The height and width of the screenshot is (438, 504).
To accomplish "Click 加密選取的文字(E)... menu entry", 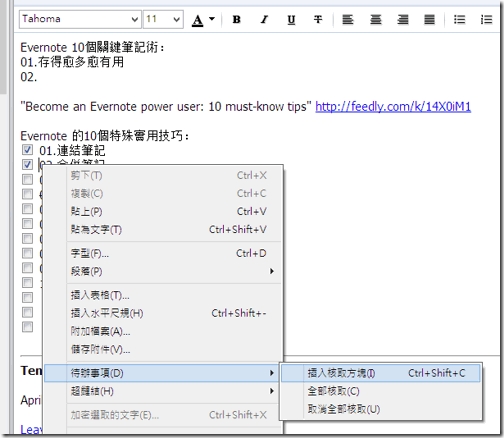I will (163, 415).
